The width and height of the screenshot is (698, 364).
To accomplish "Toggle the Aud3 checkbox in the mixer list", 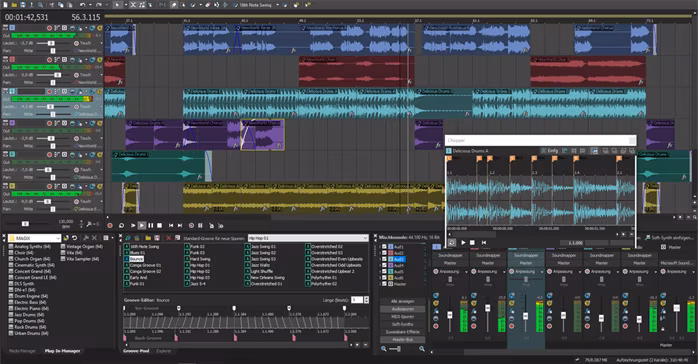I will (384, 259).
